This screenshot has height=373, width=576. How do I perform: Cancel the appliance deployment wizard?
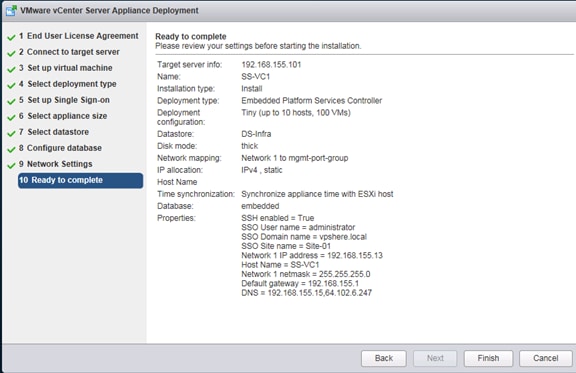(546, 358)
